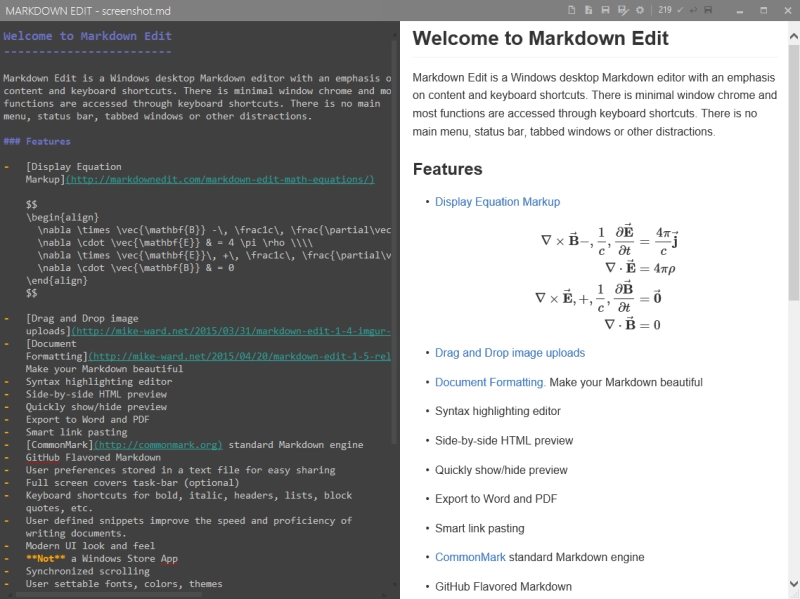The height and width of the screenshot is (599, 800).
Task: Click the editor pane vertical scrollbar
Action: (x=394, y=240)
